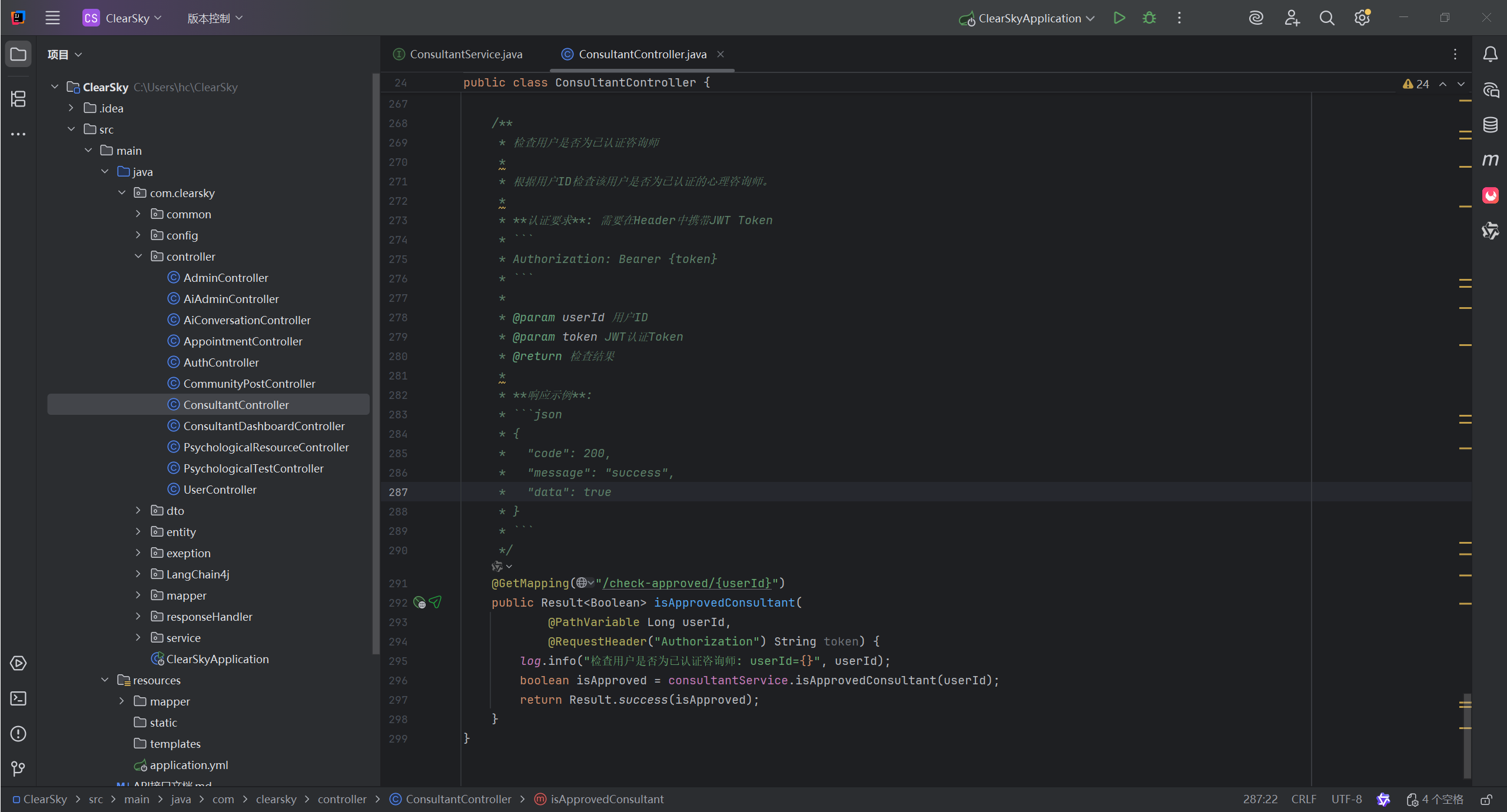Open the Database tool window

[x=1490, y=125]
